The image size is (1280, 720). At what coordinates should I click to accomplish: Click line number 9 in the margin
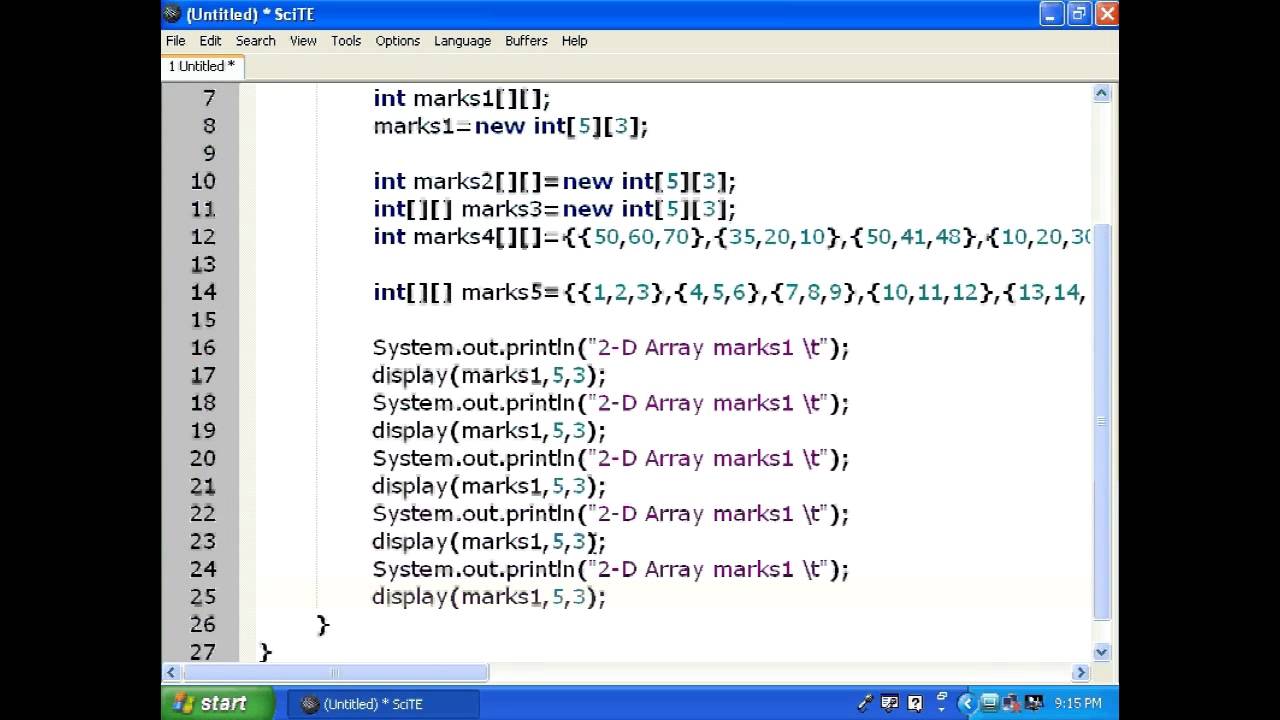(209, 154)
